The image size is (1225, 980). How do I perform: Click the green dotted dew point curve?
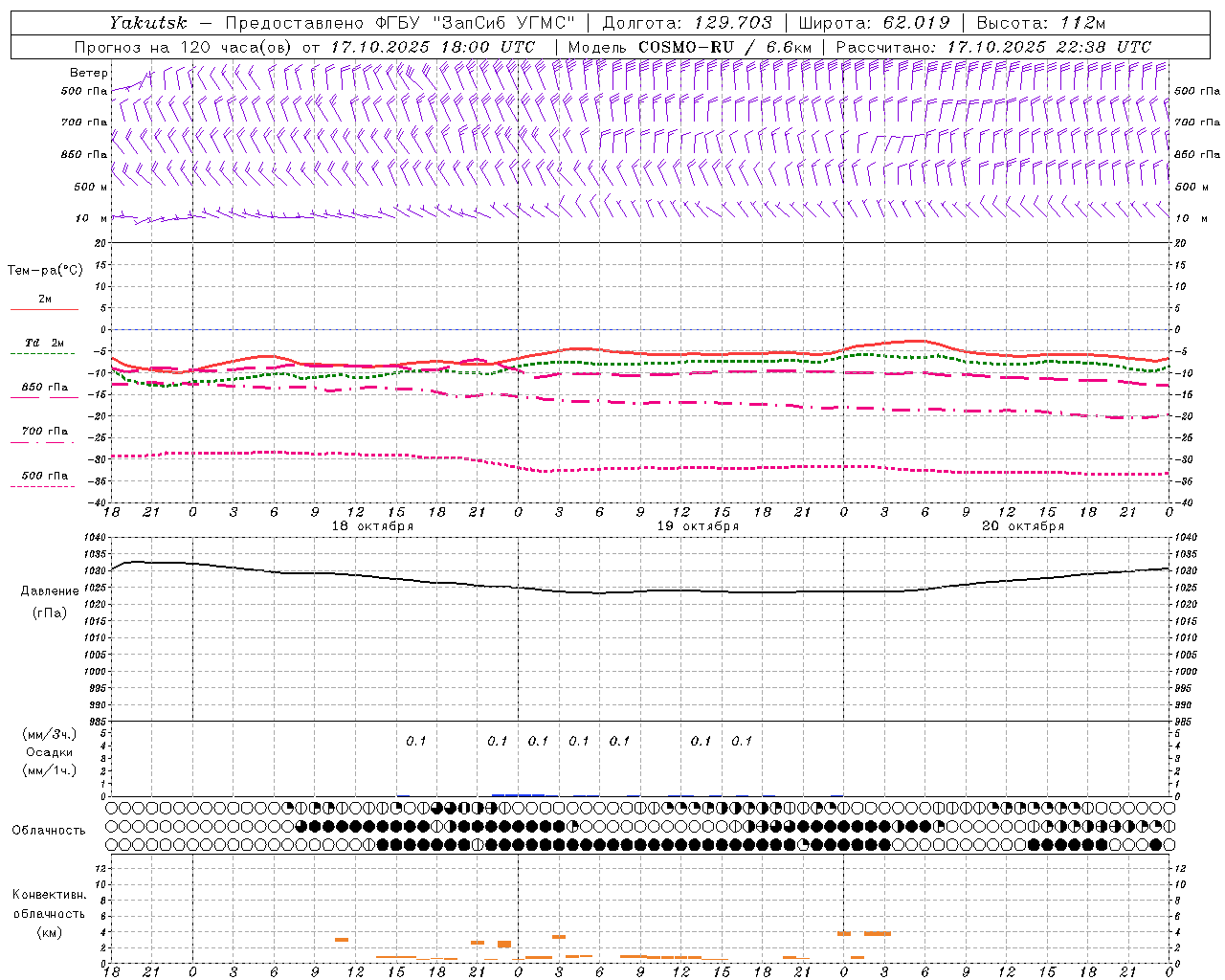coord(639,364)
